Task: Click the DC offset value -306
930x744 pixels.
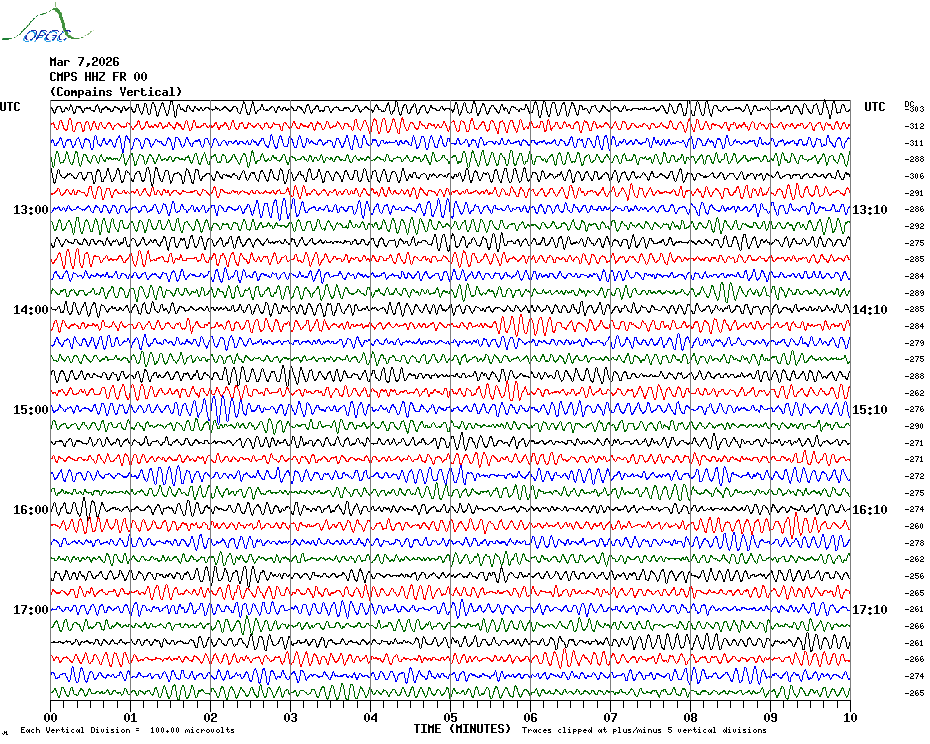Action: click(x=915, y=176)
